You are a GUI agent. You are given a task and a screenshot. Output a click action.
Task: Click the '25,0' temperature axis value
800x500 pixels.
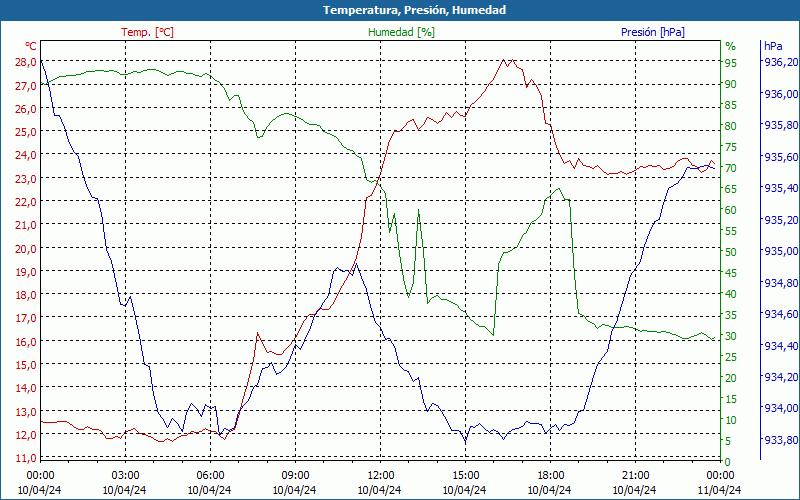(x=26, y=132)
